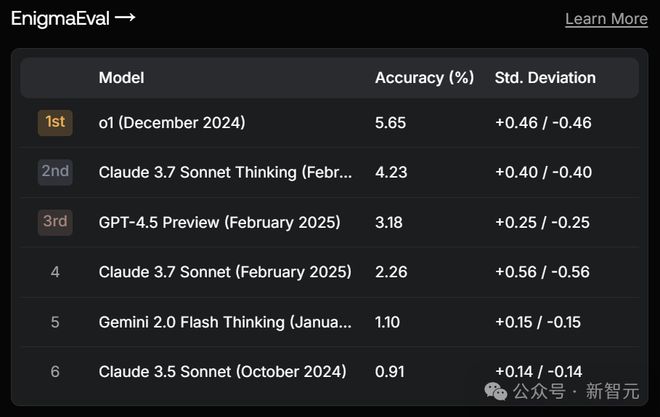Select Claude 3.5 Sonnet (October 2024) entry
660x417 pixels.
coord(222,371)
